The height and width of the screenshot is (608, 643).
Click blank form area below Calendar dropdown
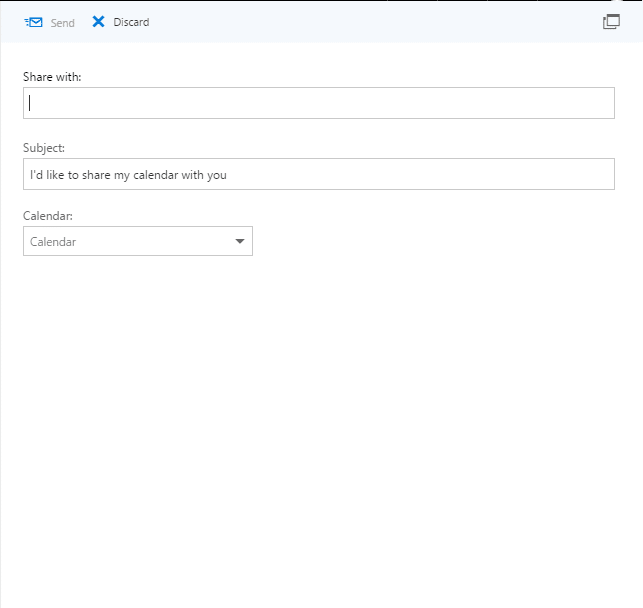(320, 410)
